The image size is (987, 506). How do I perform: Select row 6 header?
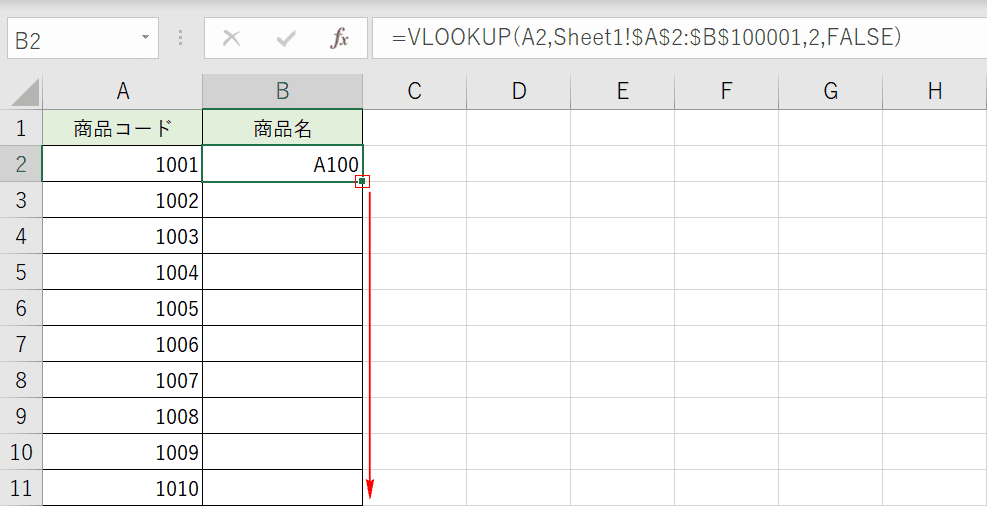(21, 308)
